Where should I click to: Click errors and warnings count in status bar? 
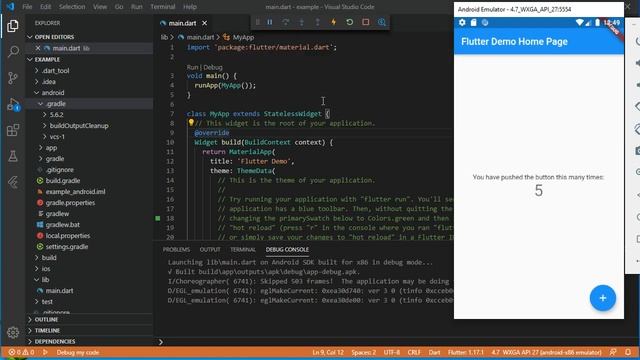coord(21,352)
